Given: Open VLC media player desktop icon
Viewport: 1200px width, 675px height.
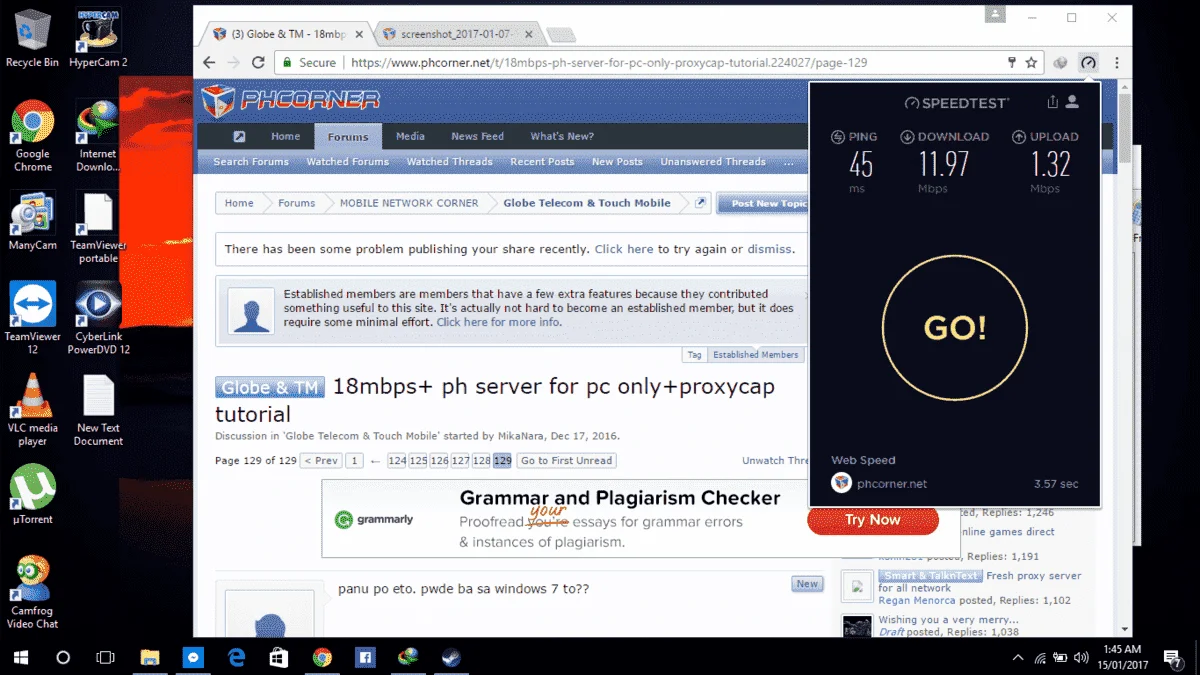Looking at the screenshot, I should pyautogui.click(x=32, y=409).
